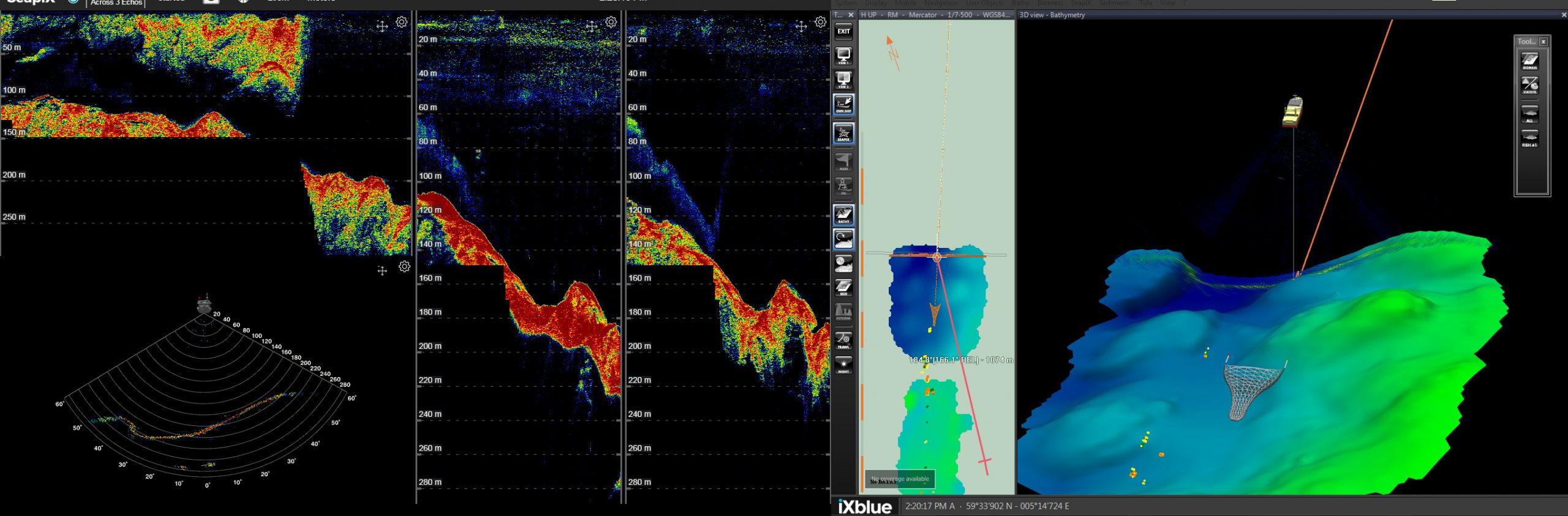Click the own-ship marker on the chart
1568x516 pixels.
click(x=937, y=257)
